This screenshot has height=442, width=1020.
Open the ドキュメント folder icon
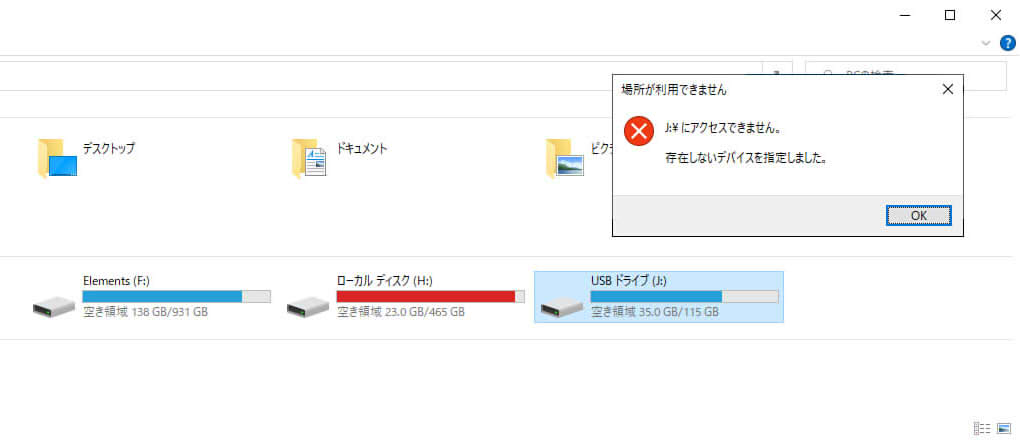click(x=309, y=158)
